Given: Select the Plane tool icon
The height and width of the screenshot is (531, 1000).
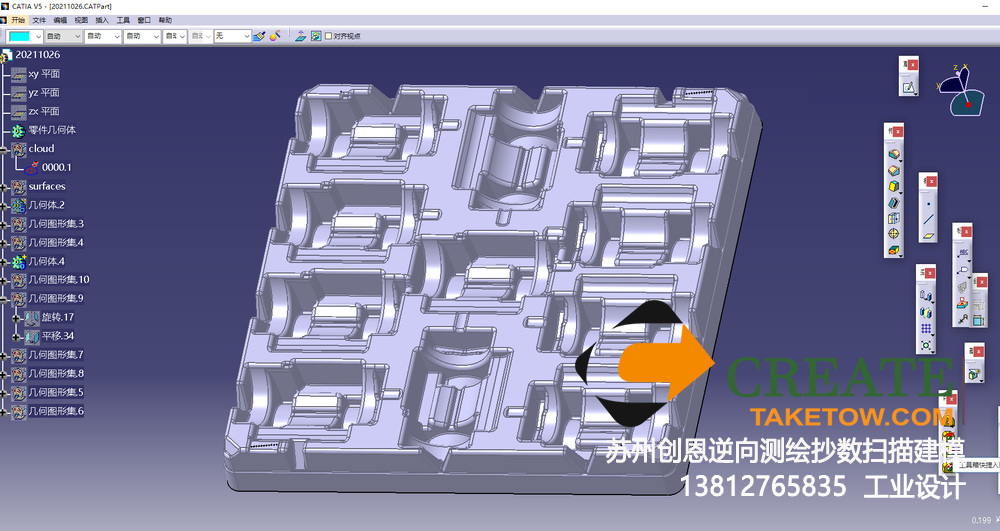Looking at the screenshot, I should click(929, 235).
